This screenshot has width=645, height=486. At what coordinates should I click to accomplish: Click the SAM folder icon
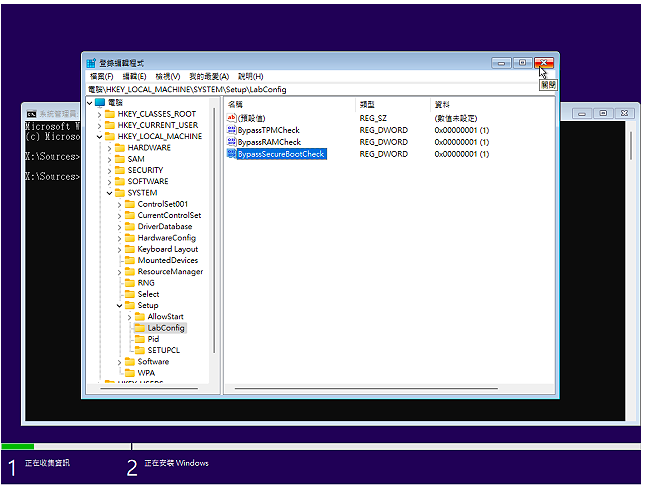point(120,159)
